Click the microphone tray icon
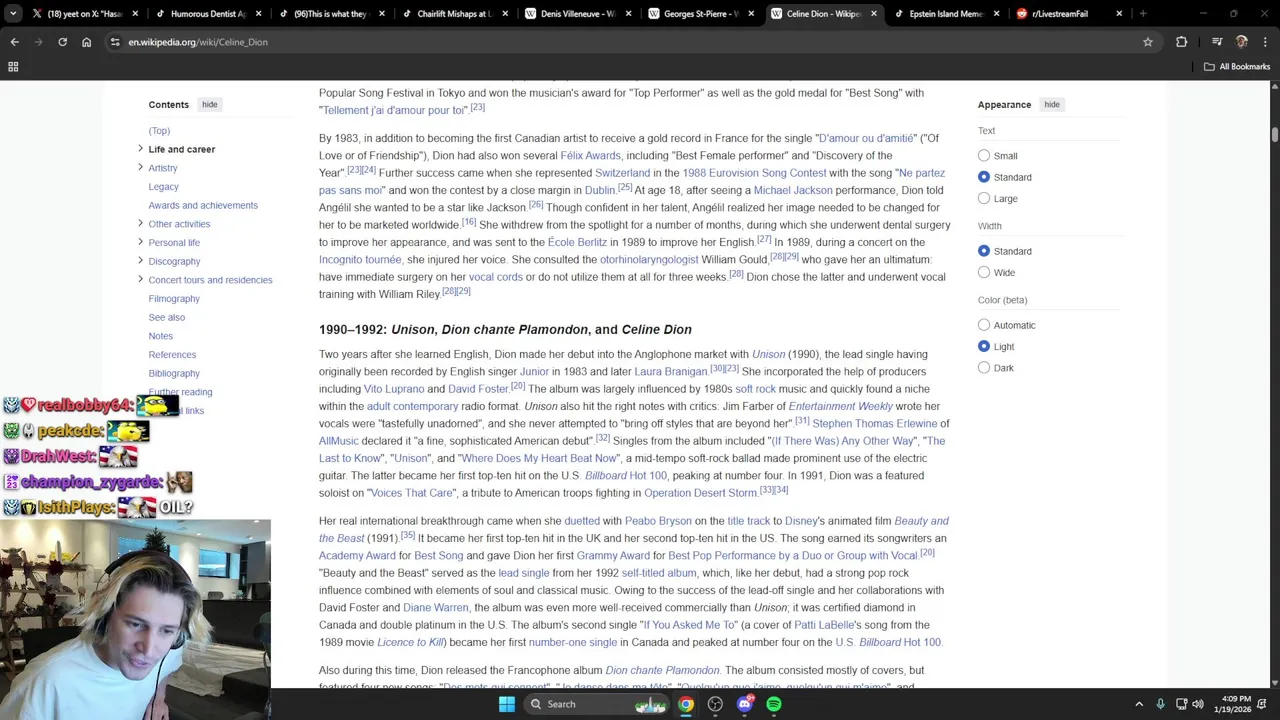The height and width of the screenshot is (720, 1280). tap(1160, 704)
